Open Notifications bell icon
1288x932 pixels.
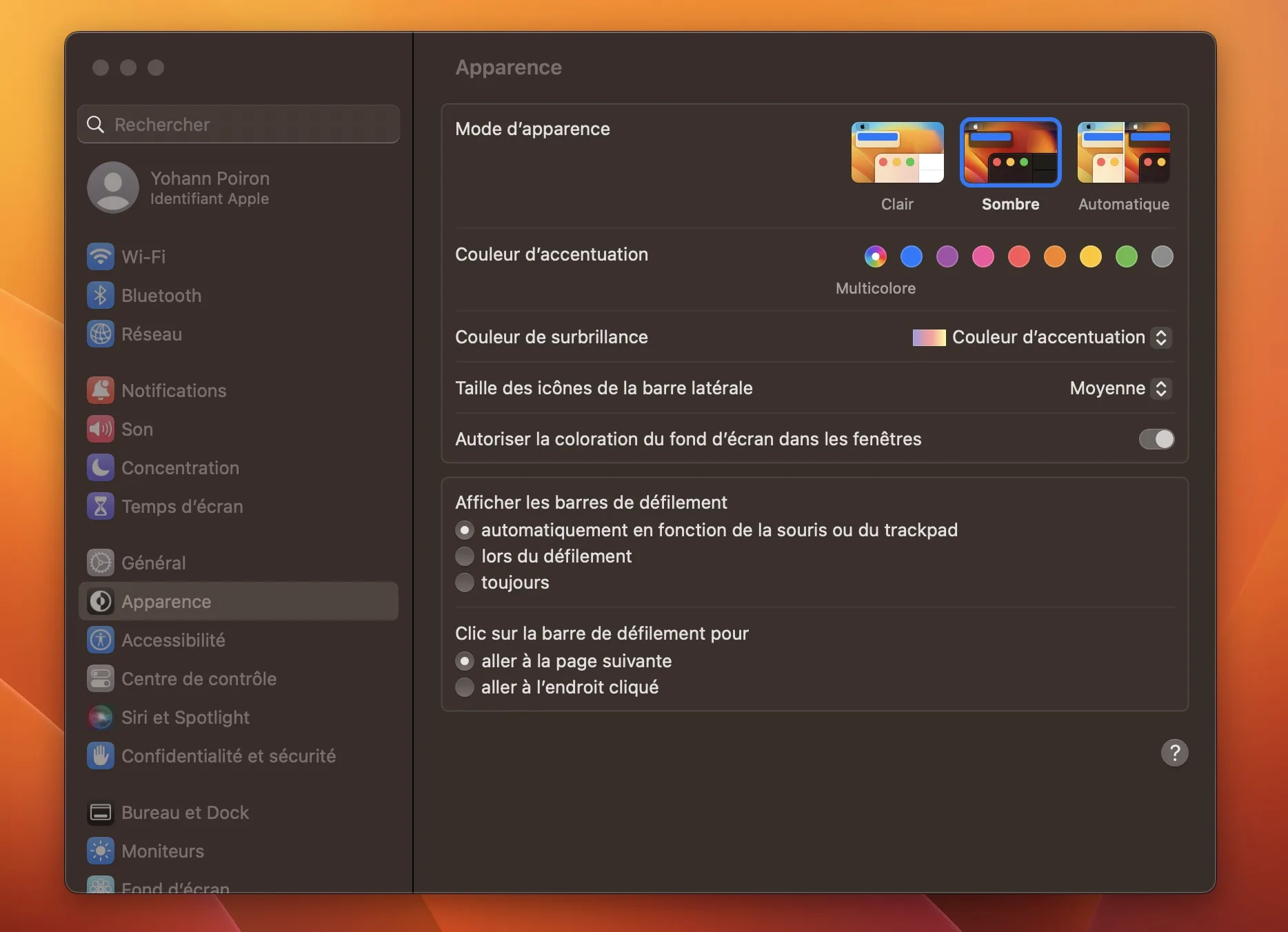point(101,390)
